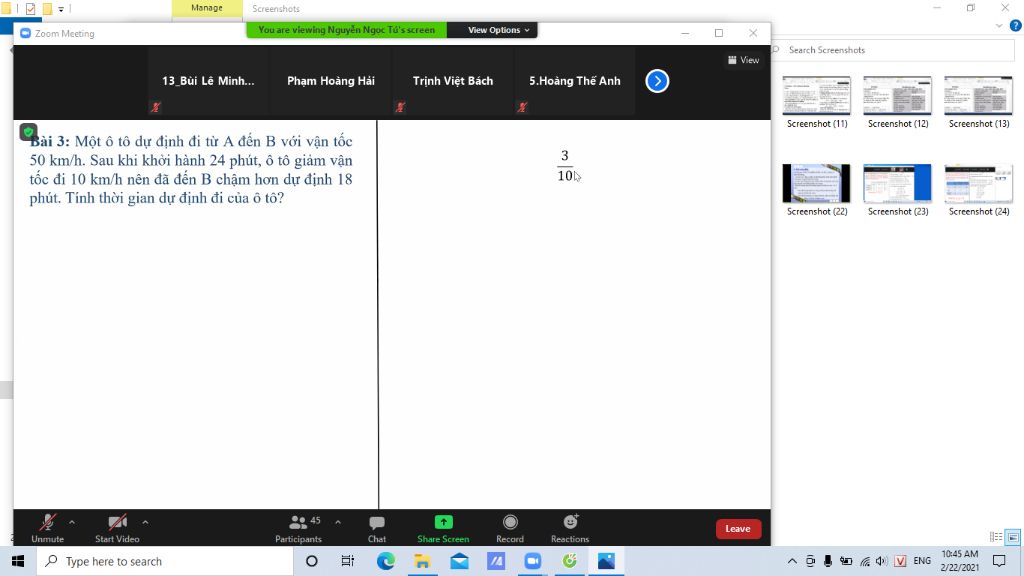Image resolution: width=1024 pixels, height=576 pixels.
Task: Start recording with the Record button
Action: tap(510, 528)
